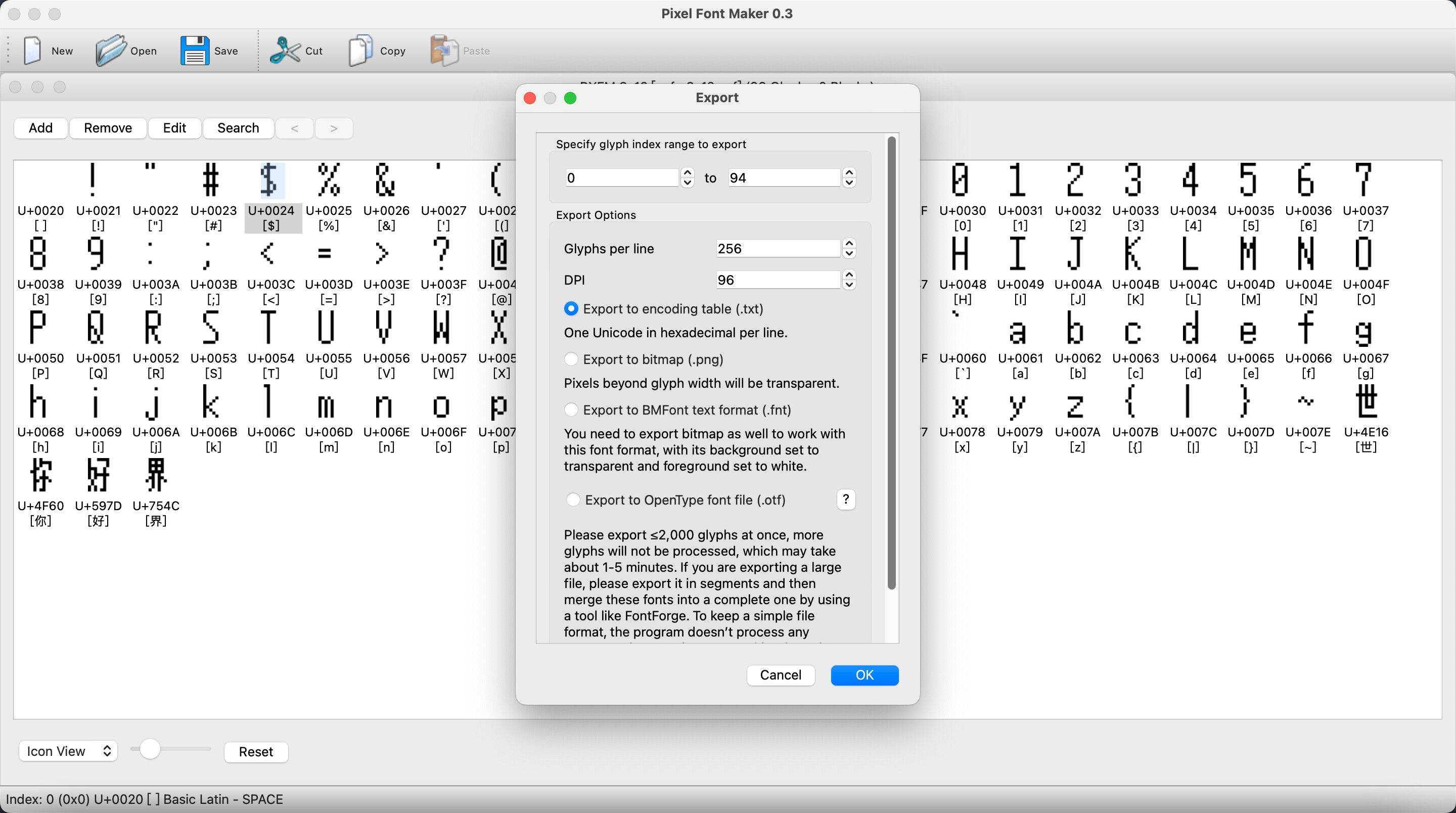Open the glyph Search function
The image size is (1456, 813).
click(238, 128)
